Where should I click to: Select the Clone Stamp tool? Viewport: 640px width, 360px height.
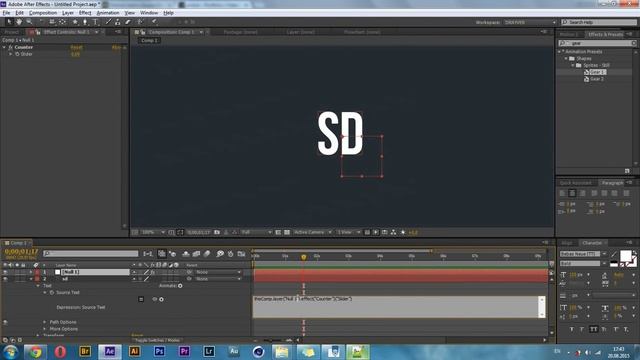click(118, 22)
